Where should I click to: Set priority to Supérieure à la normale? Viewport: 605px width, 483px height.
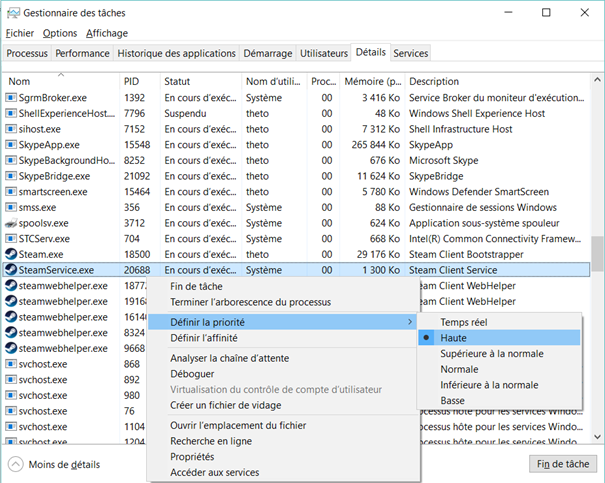[500, 354]
